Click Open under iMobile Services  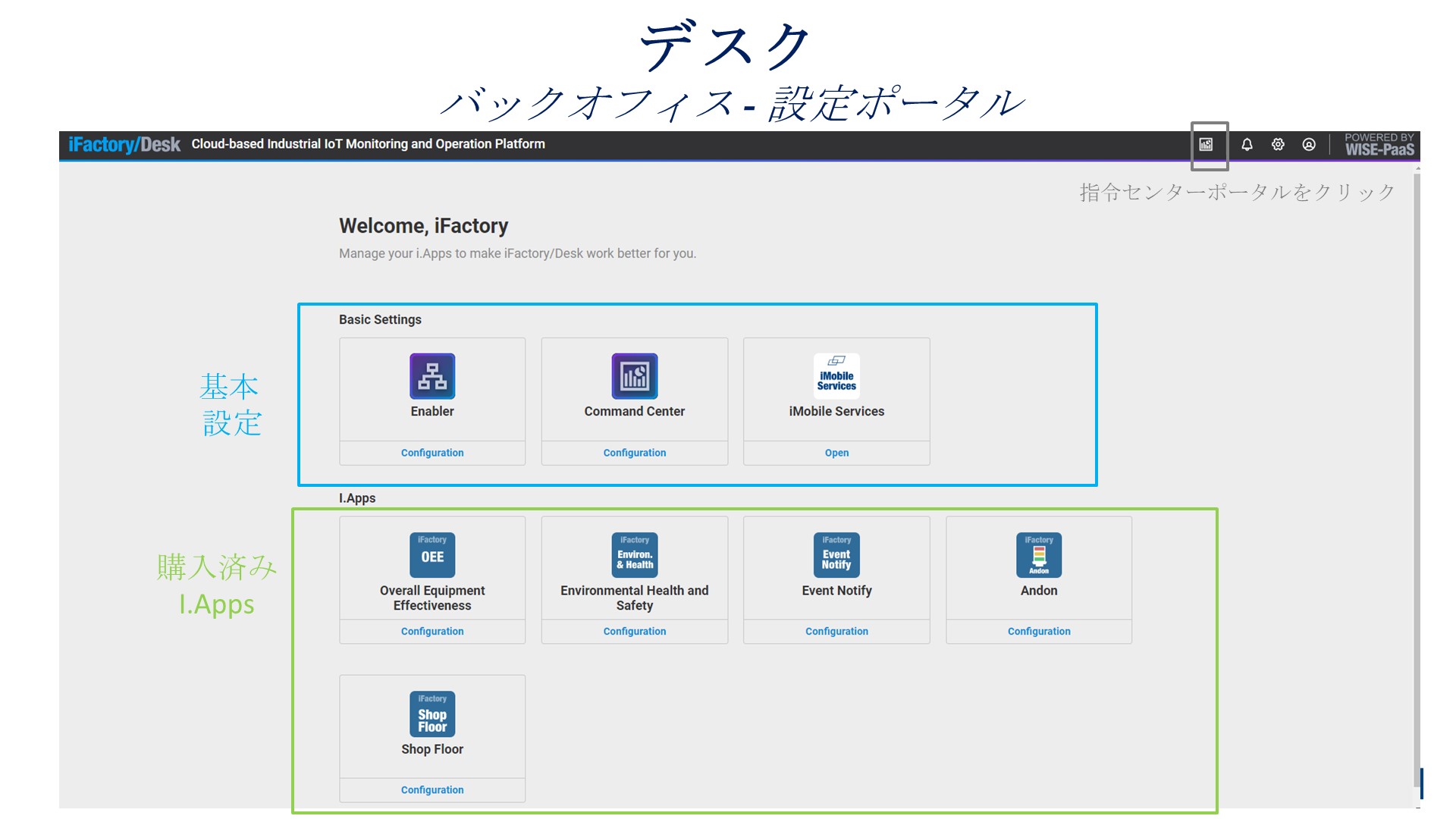(836, 453)
